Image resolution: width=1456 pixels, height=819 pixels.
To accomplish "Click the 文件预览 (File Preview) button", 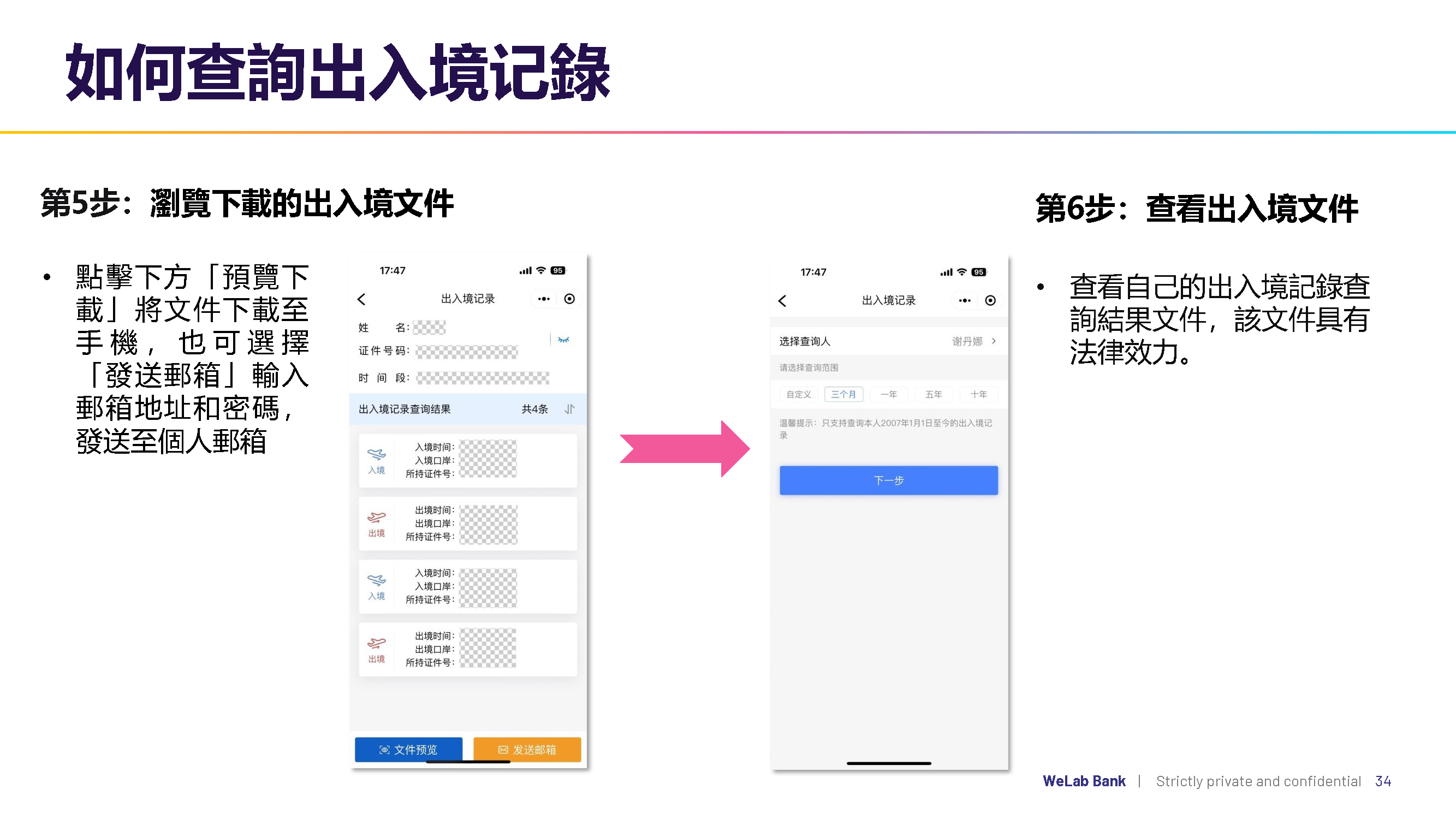I will 410,750.
